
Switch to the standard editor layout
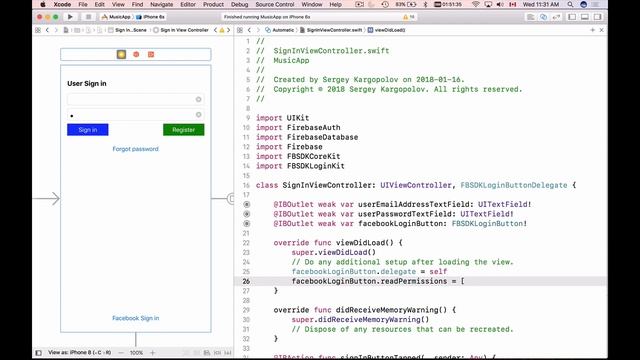(531, 17)
